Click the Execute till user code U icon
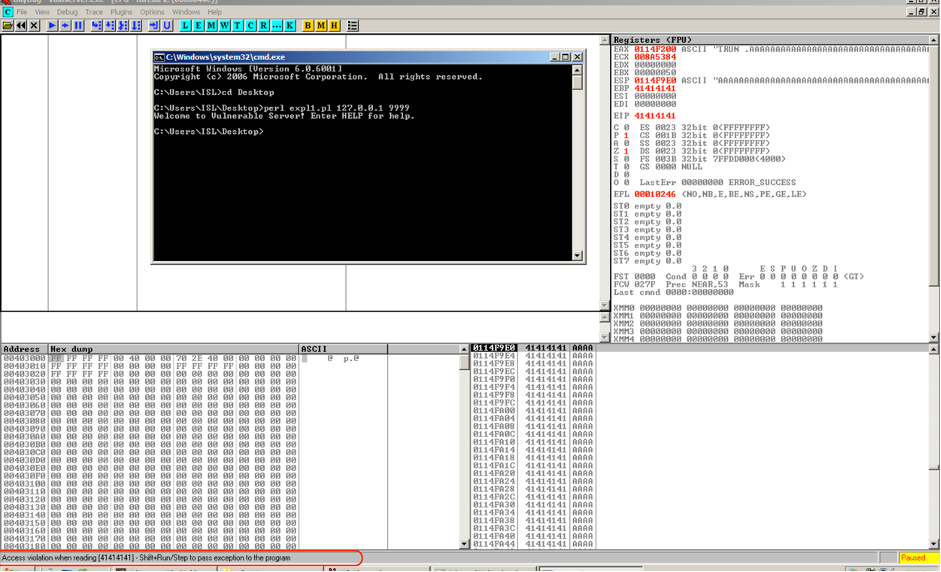Screen dimensions: 941x572 pos(167,26)
